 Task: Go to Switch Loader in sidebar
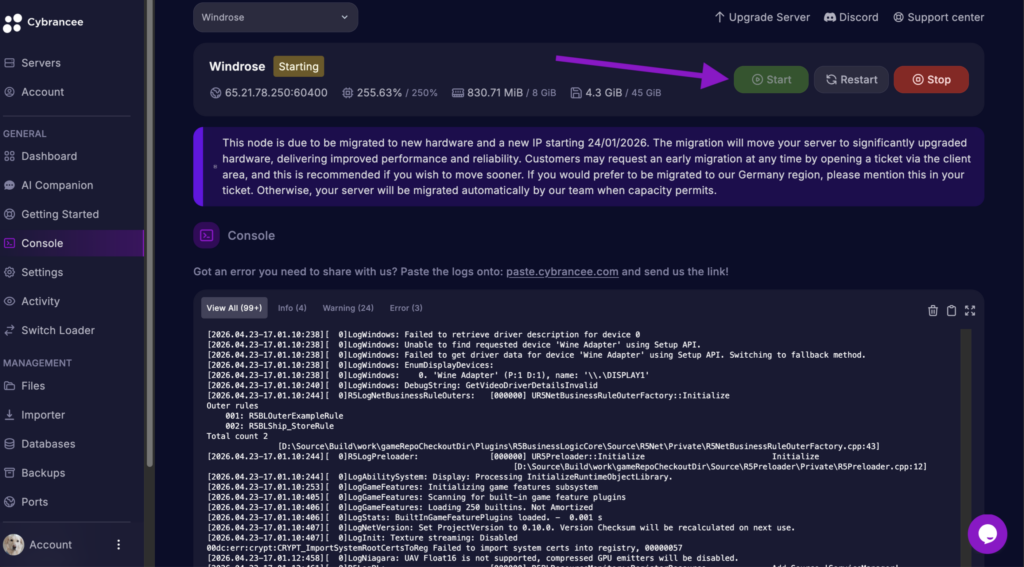click(58, 330)
